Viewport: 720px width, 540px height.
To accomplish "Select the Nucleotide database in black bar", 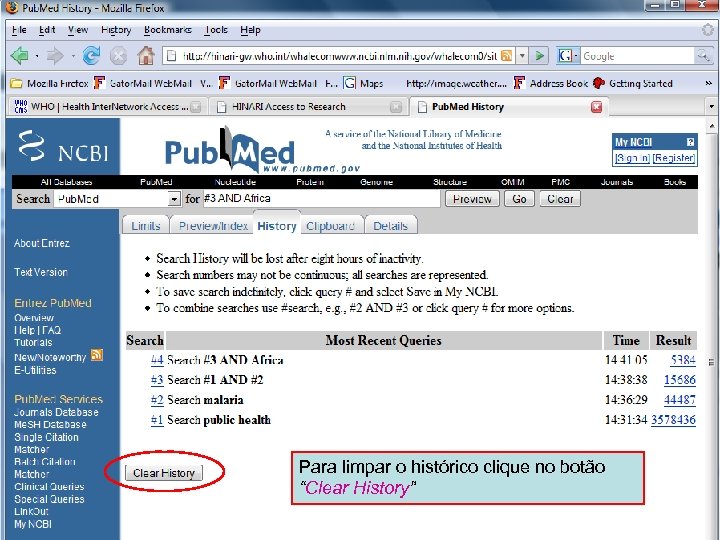I will (235, 182).
